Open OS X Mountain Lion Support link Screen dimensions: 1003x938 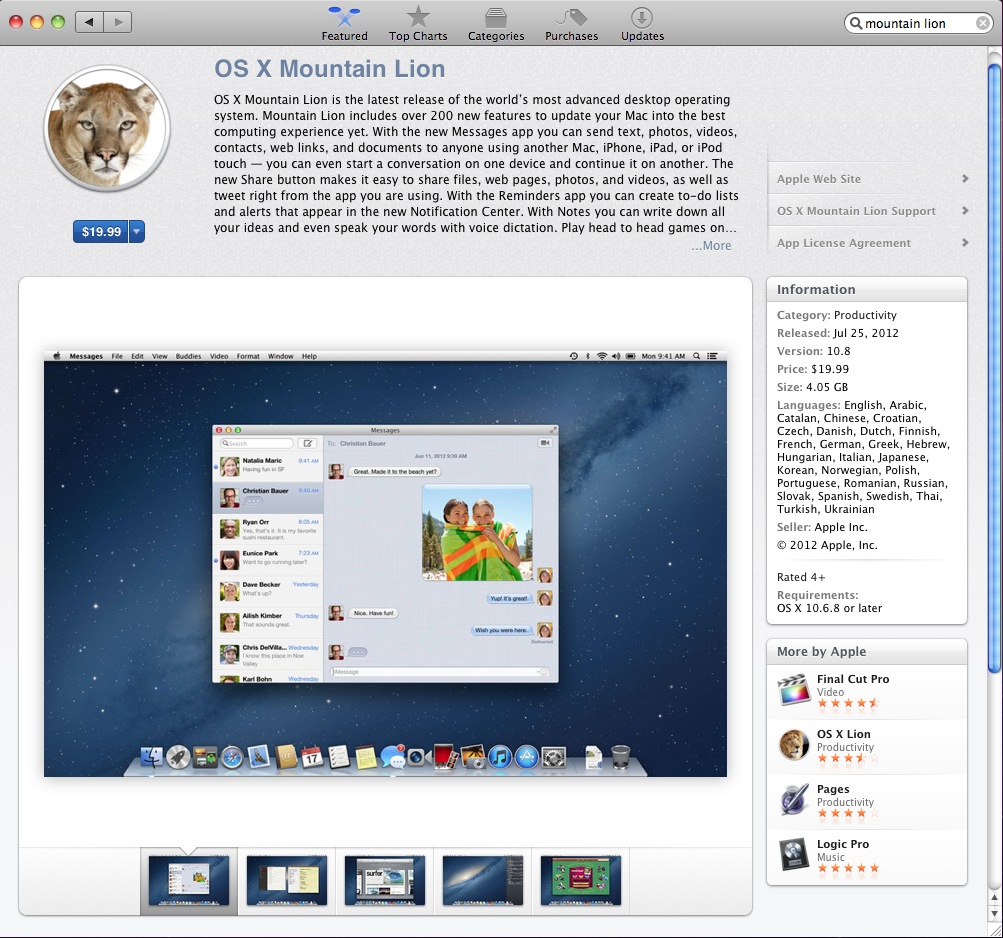(x=856, y=211)
